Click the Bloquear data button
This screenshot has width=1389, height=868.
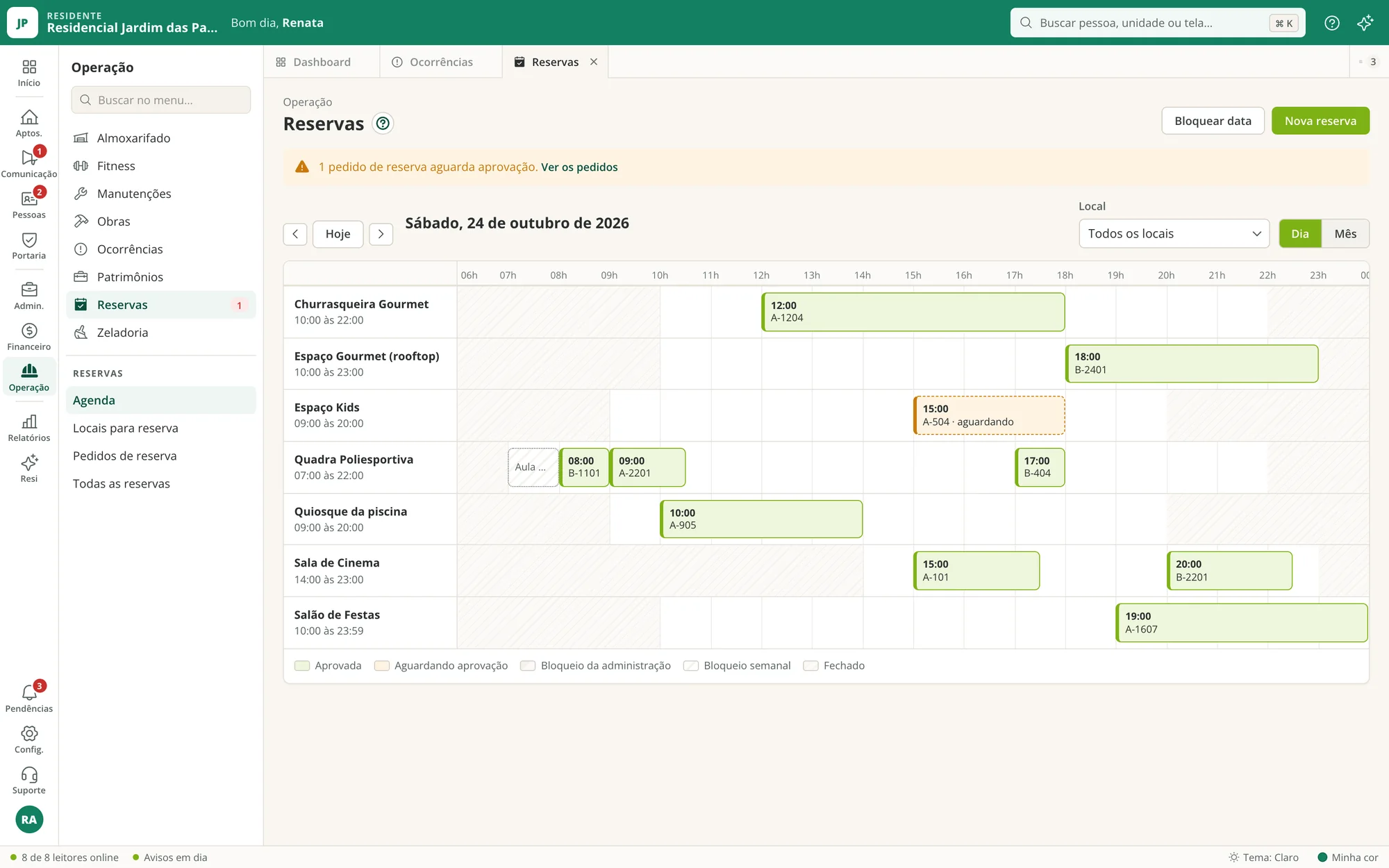click(x=1213, y=121)
